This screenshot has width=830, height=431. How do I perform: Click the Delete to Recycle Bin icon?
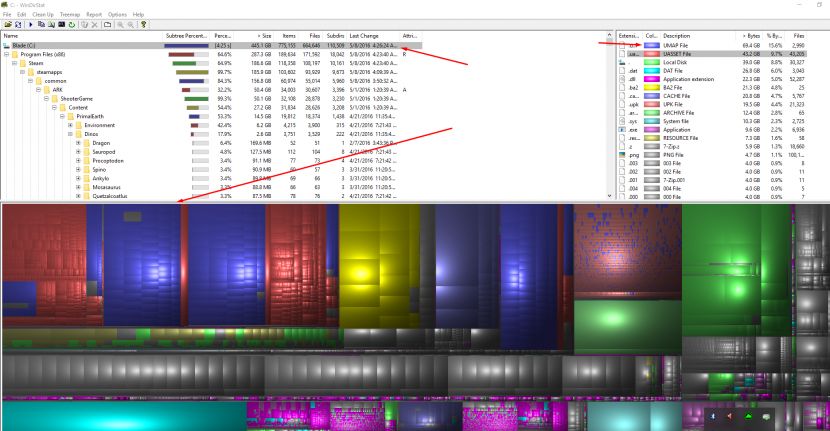85,24
